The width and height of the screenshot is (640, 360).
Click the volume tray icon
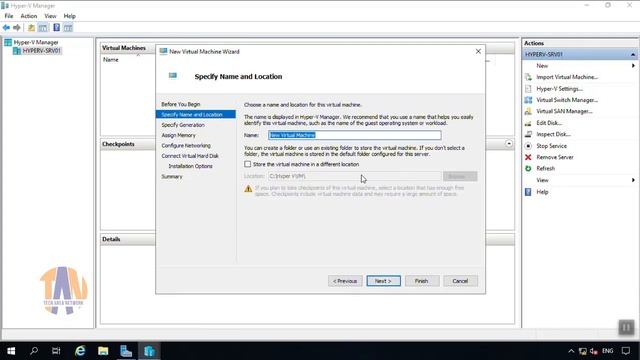click(x=594, y=351)
